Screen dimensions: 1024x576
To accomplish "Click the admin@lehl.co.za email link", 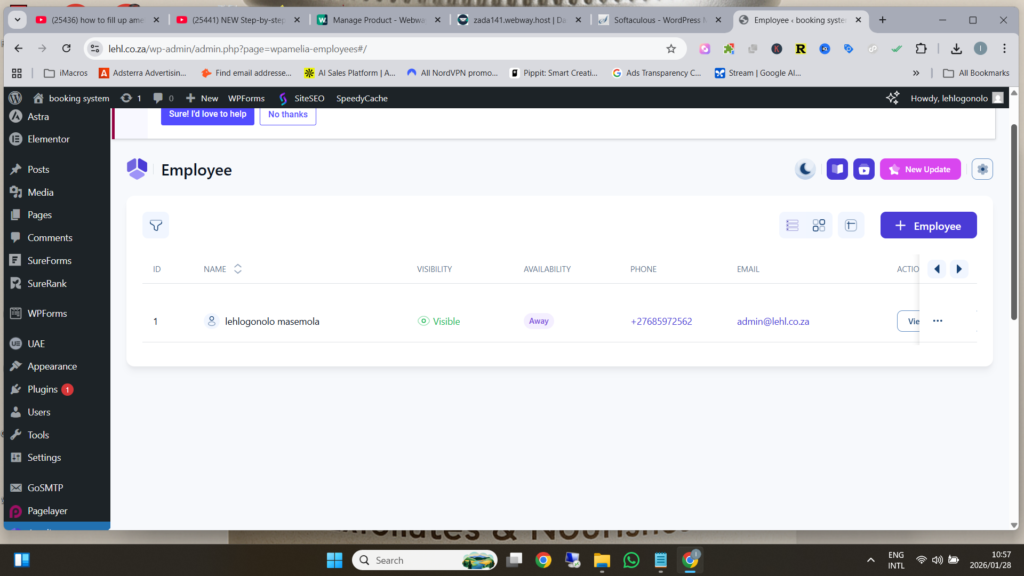I will click(772, 321).
